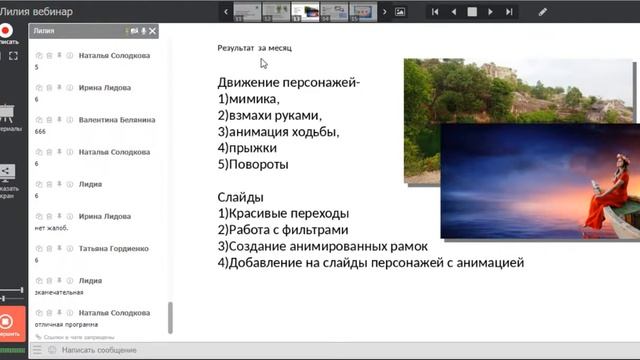Open info for Наталья Солодкова's message '5'
This screenshot has width=640, height=360.
tap(70, 56)
